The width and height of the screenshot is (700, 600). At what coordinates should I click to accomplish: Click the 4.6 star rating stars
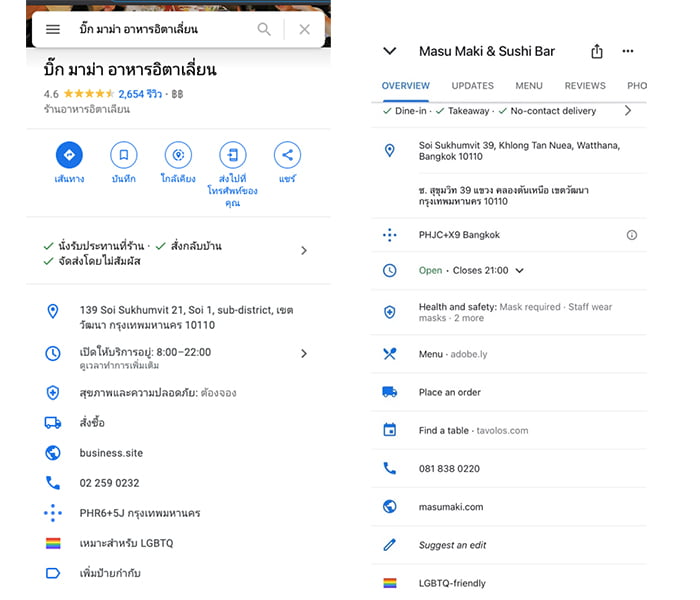point(89,94)
